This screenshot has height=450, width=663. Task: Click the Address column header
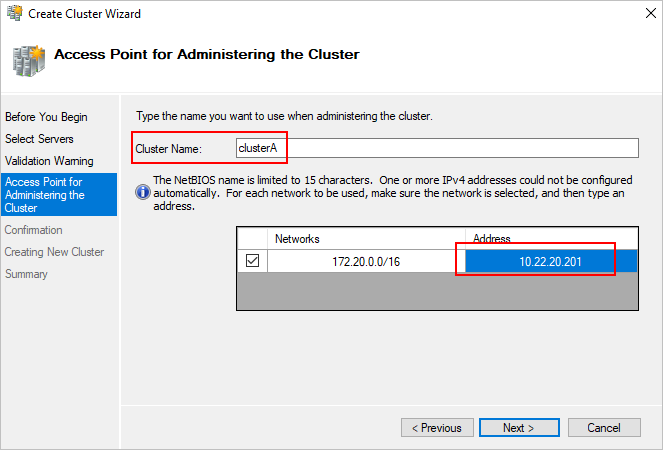pyautogui.click(x=551, y=239)
